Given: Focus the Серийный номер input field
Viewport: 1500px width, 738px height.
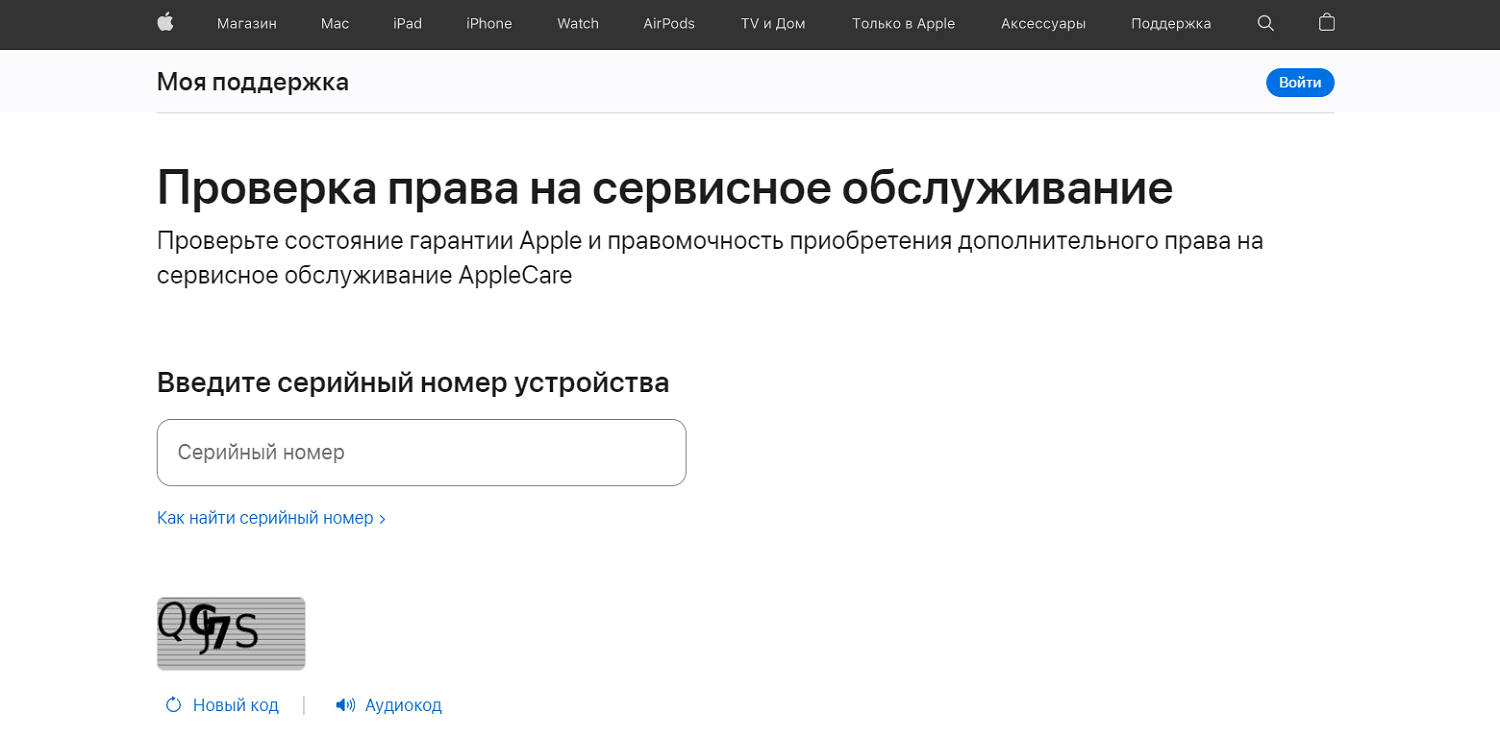Looking at the screenshot, I should 421,452.
